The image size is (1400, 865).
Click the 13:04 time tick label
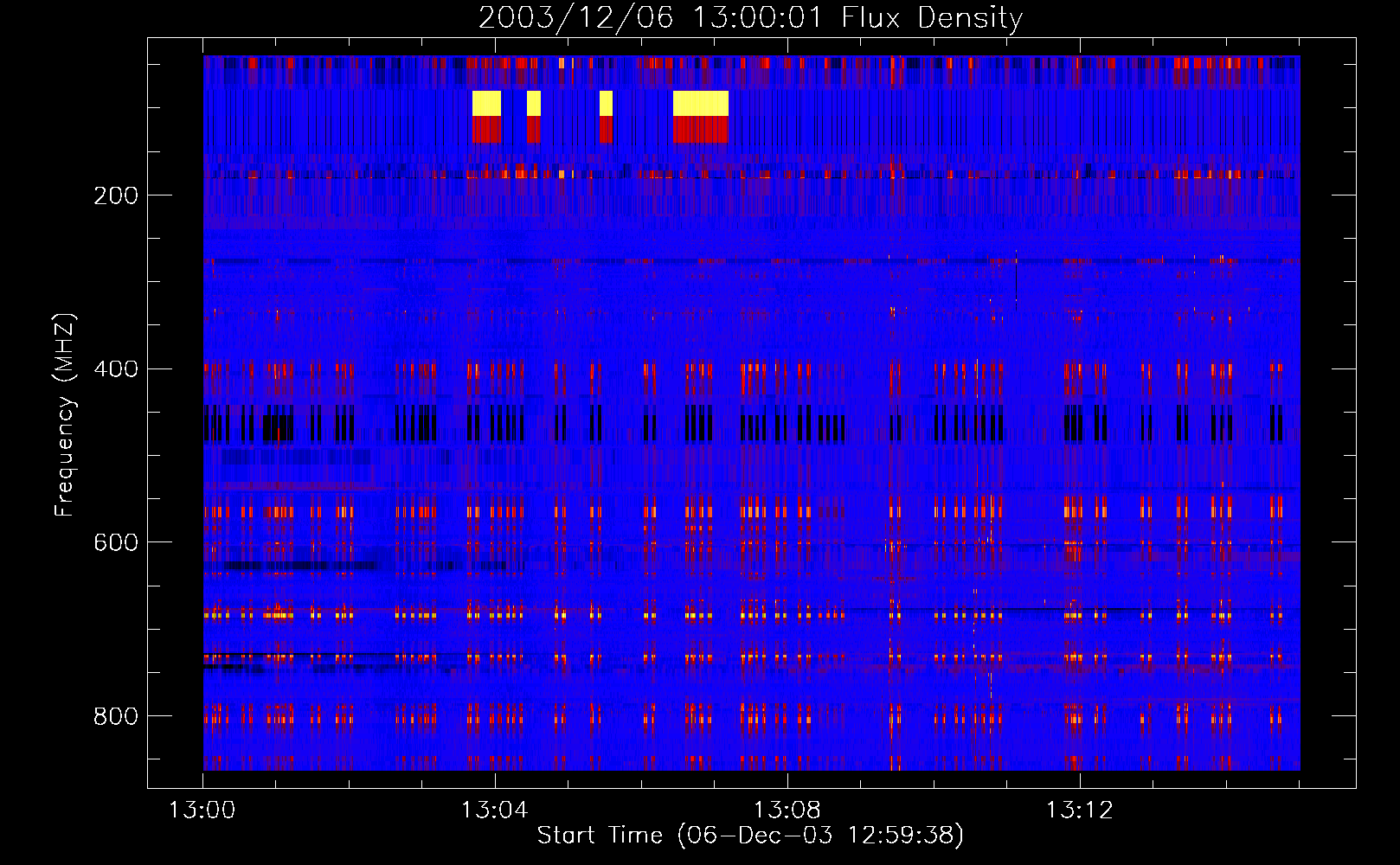pos(495,811)
